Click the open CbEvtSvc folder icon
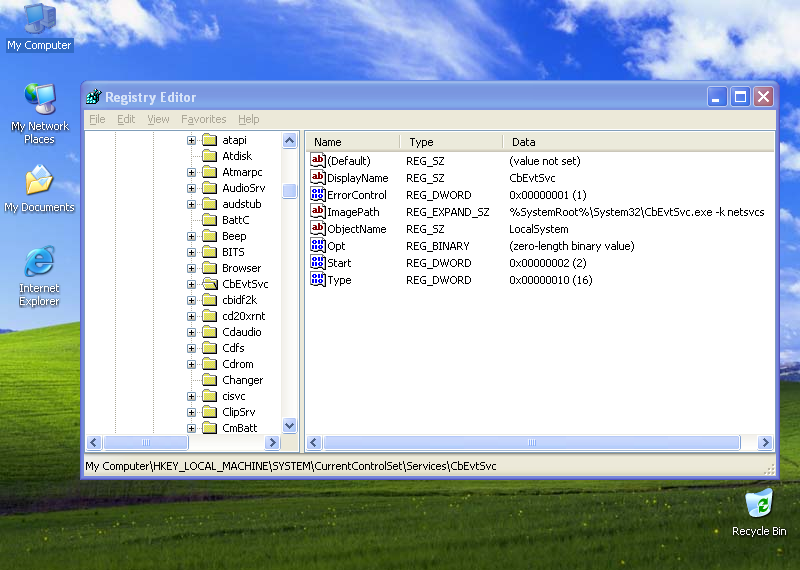 coord(210,284)
